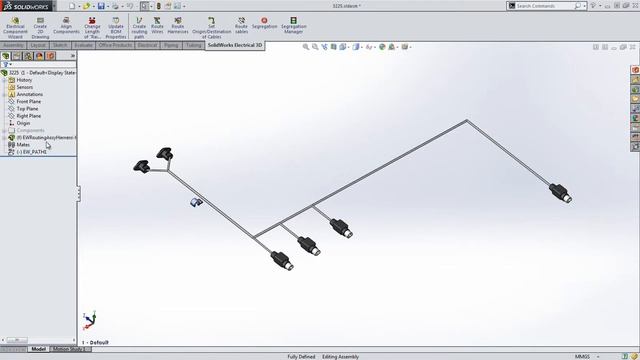Click the Zoom to Fit magnifier
640x360 pixels.
(305, 47)
